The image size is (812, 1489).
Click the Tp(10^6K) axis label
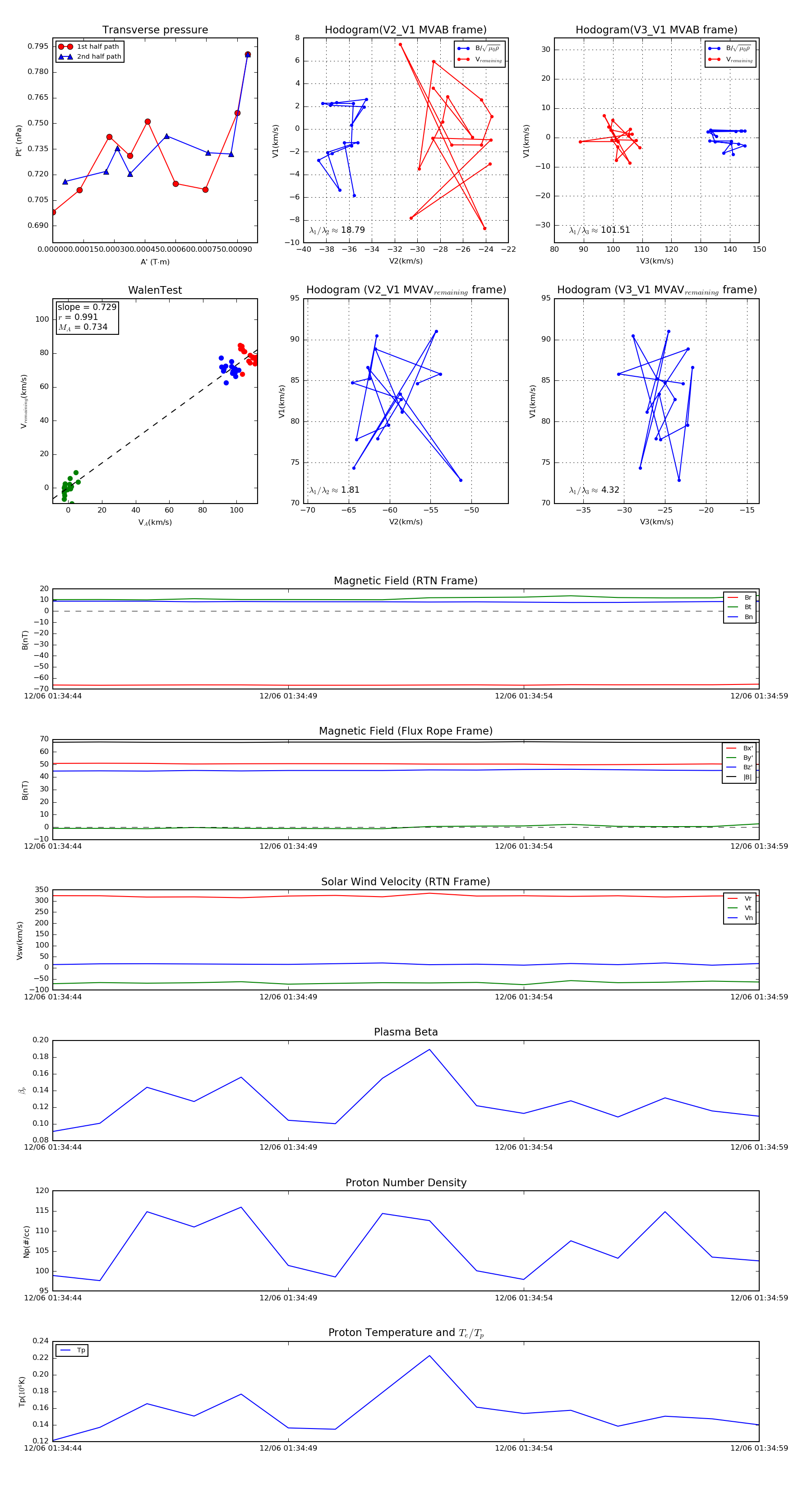[x=21, y=1392]
